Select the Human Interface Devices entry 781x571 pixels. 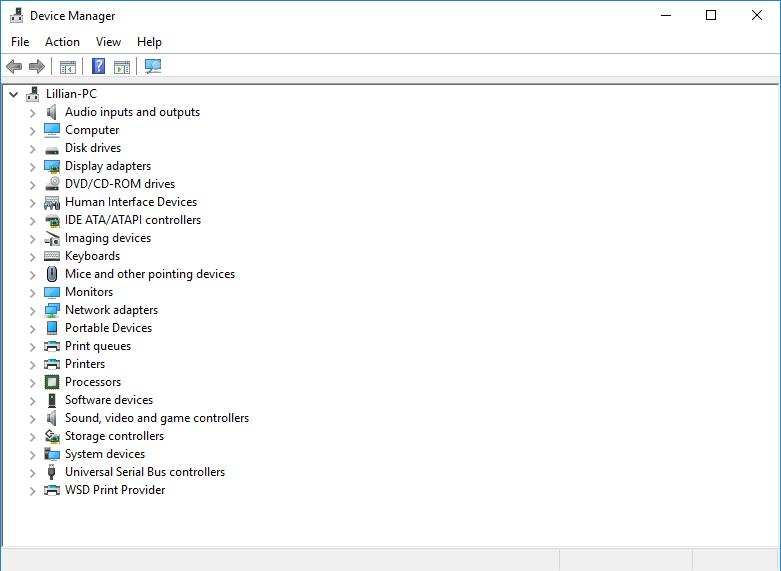tap(131, 202)
